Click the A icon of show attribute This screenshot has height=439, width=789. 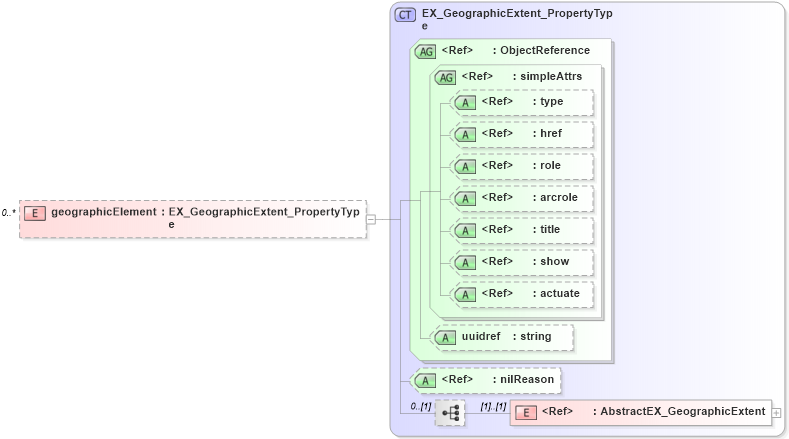(x=465, y=263)
